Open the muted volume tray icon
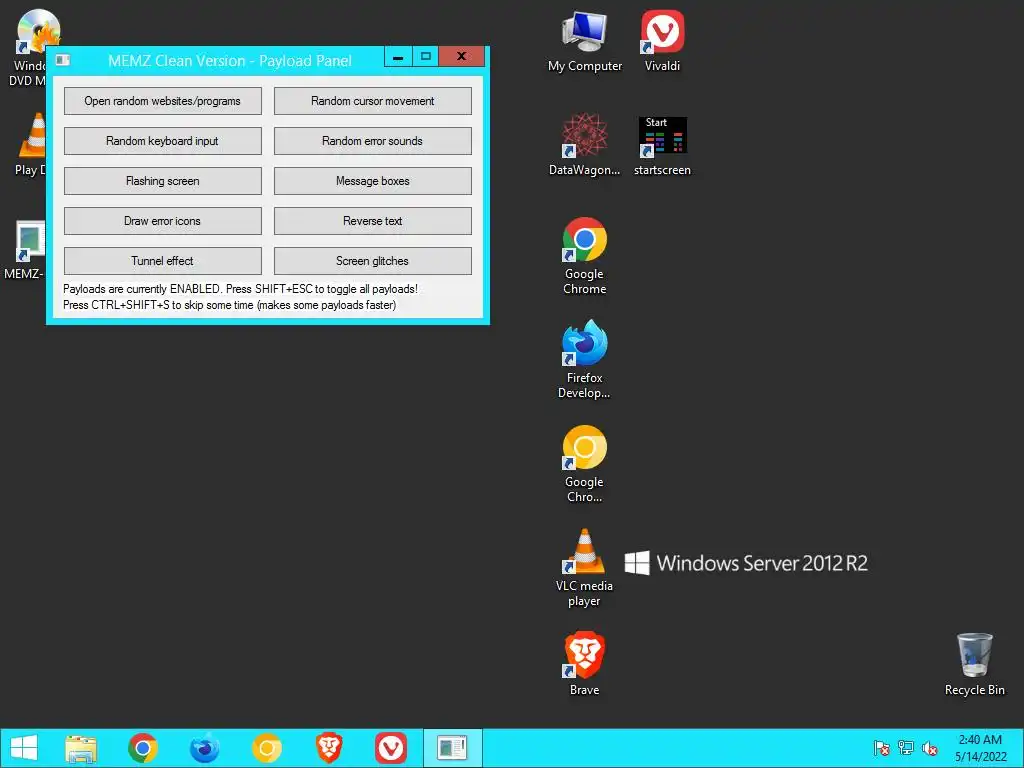This screenshot has width=1024, height=768. pos(929,748)
